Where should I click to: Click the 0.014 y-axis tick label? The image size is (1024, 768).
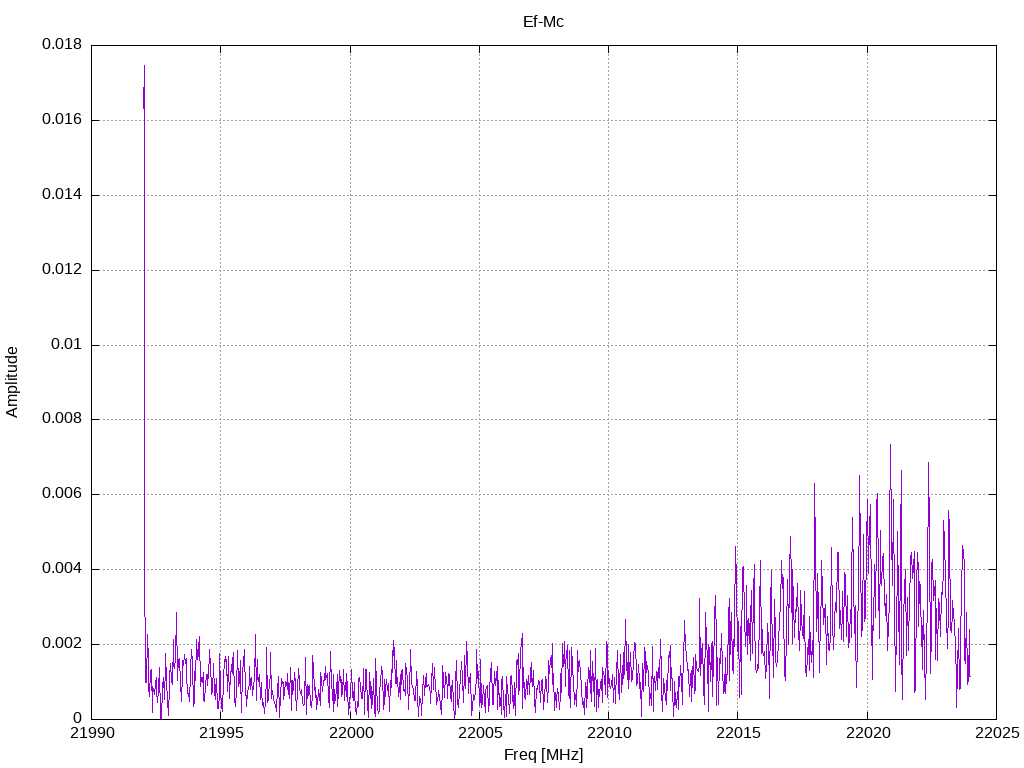(61, 195)
